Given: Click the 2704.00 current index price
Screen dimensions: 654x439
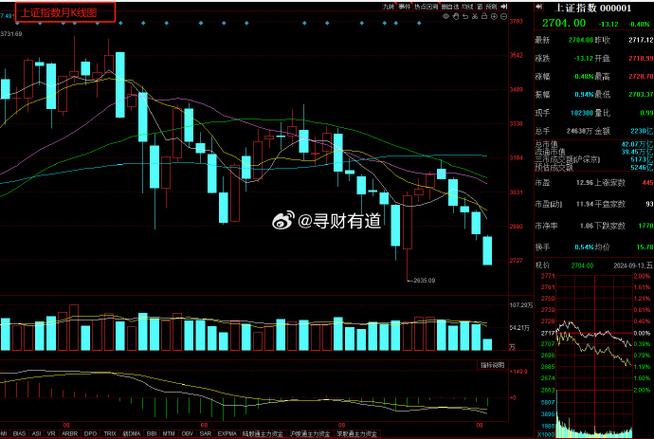Looking at the screenshot, I should 563,23.
